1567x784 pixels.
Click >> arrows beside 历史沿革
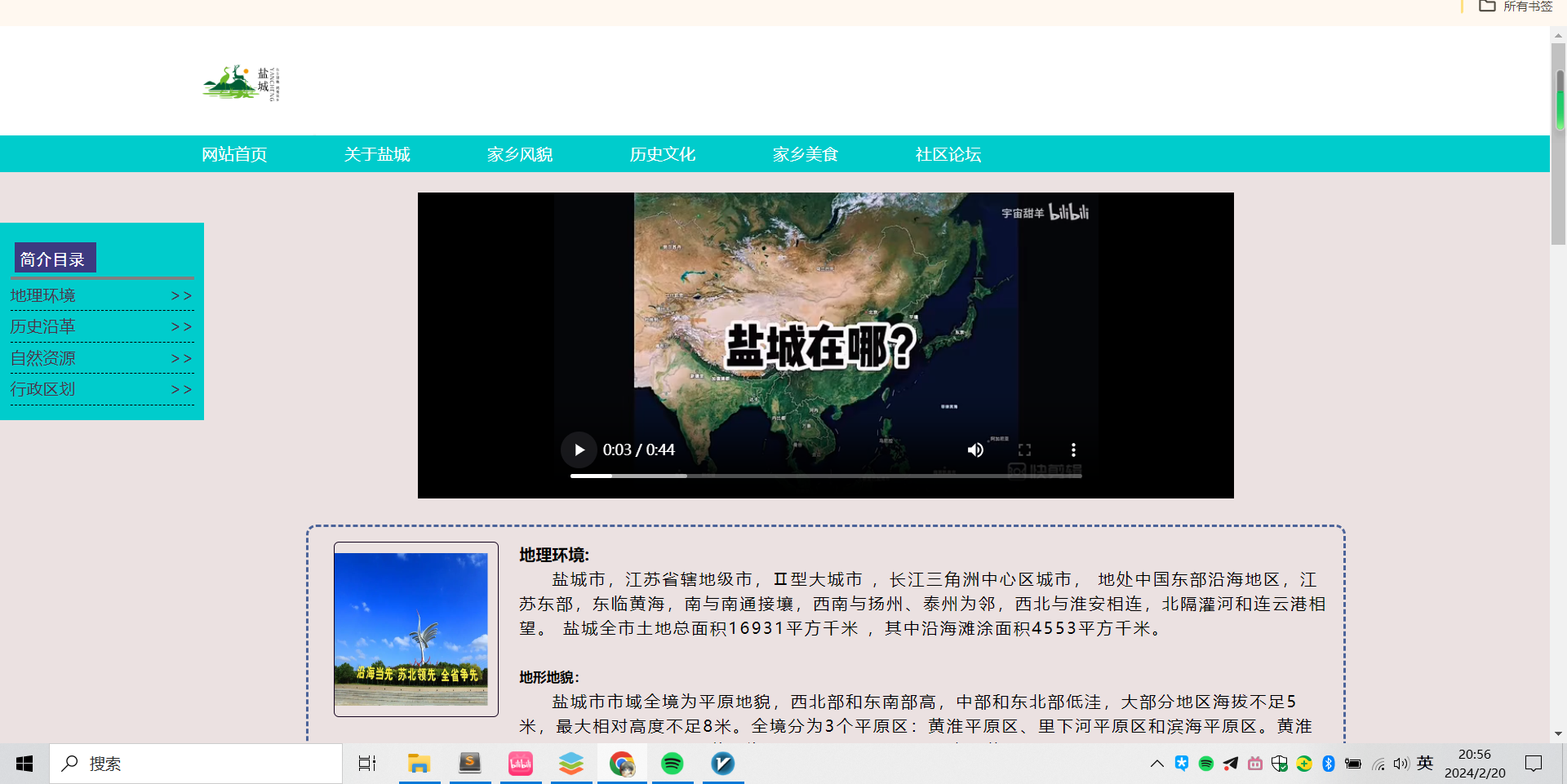point(181,327)
